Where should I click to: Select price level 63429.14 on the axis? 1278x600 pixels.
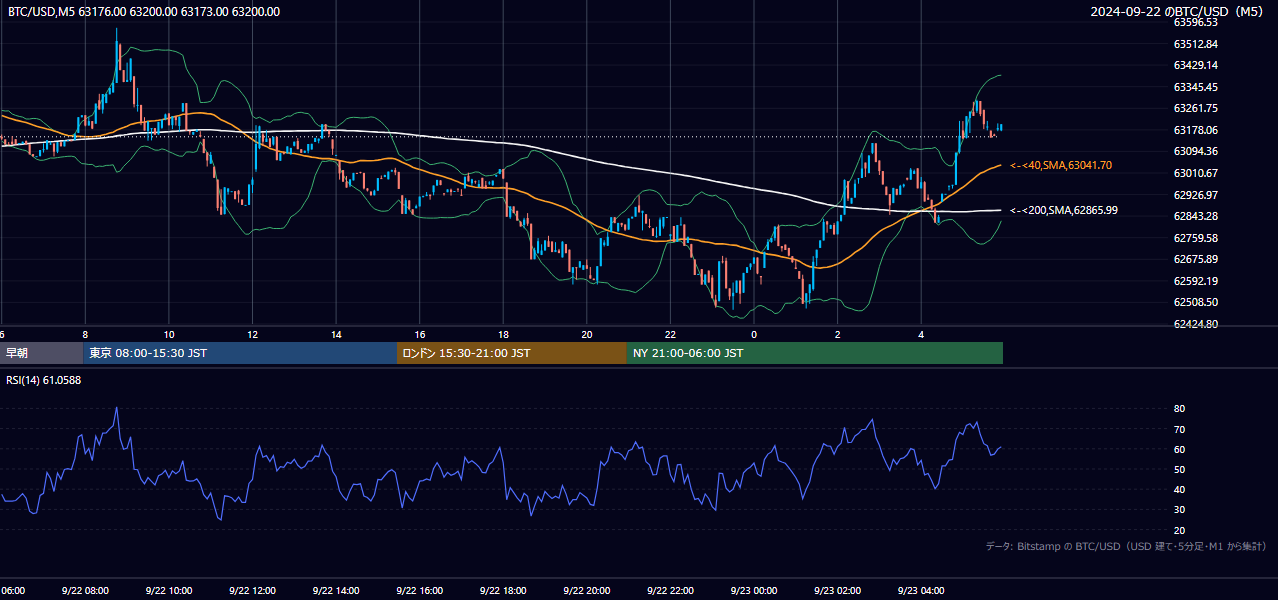(x=1195, y=65)
